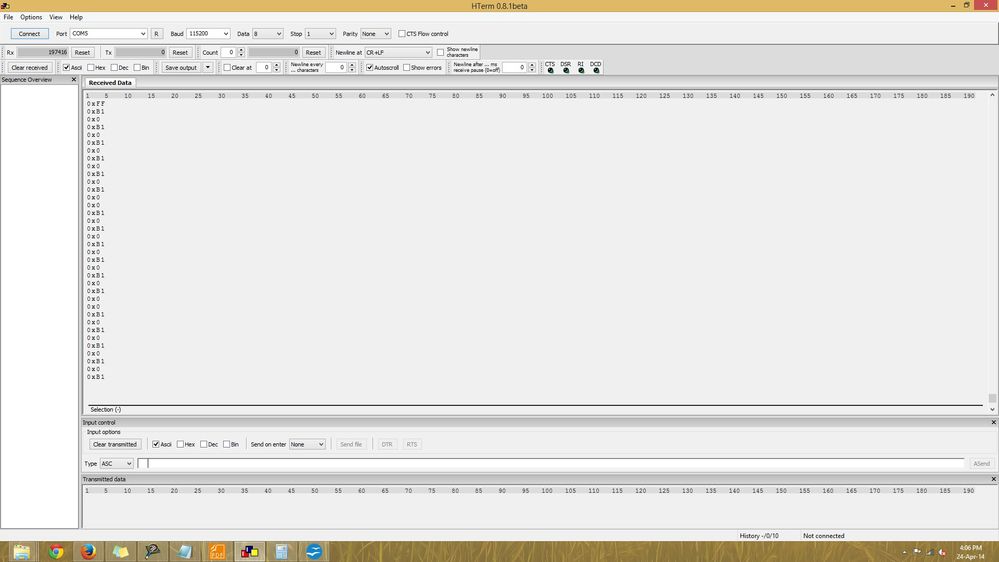Click the first 0xFF received line

coord(96,103)
